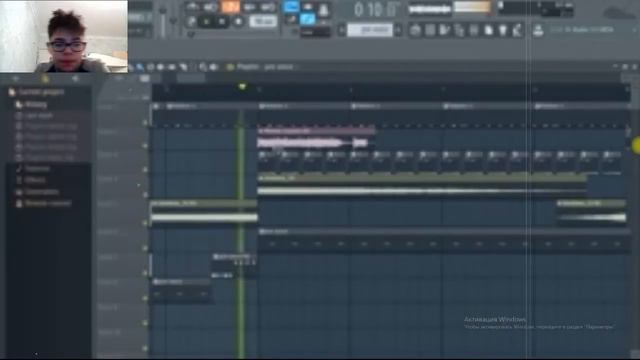This screenshot has height=360, width=640.
Task: Click the green playhead marker on the timeline
Action: [x=242, y=87]
